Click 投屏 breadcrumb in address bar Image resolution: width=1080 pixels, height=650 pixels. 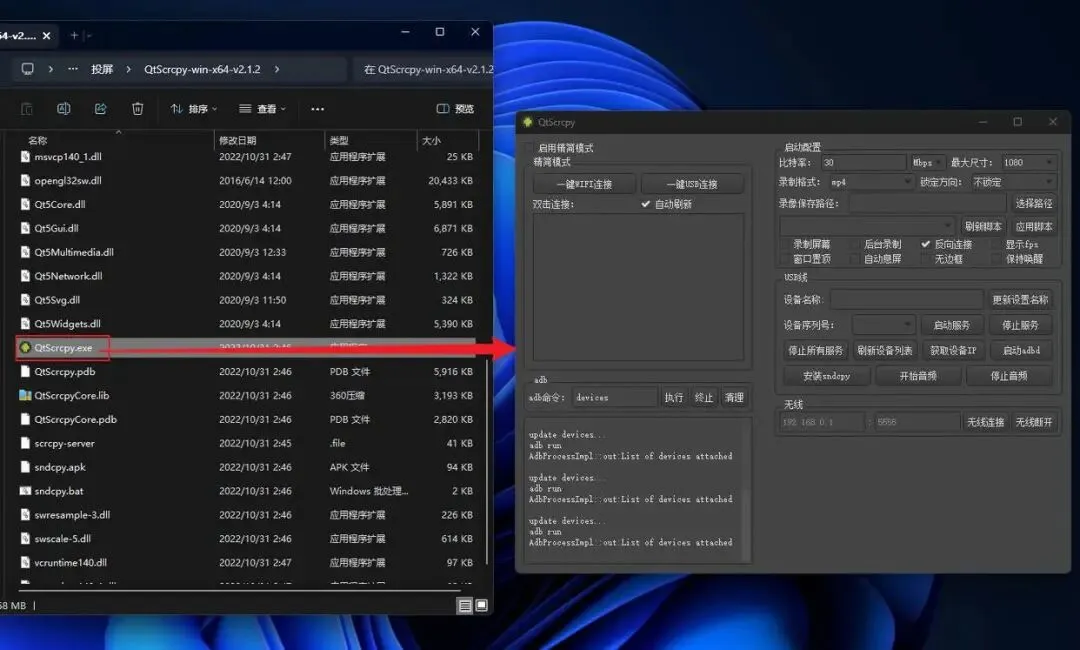tap(102, 69)
